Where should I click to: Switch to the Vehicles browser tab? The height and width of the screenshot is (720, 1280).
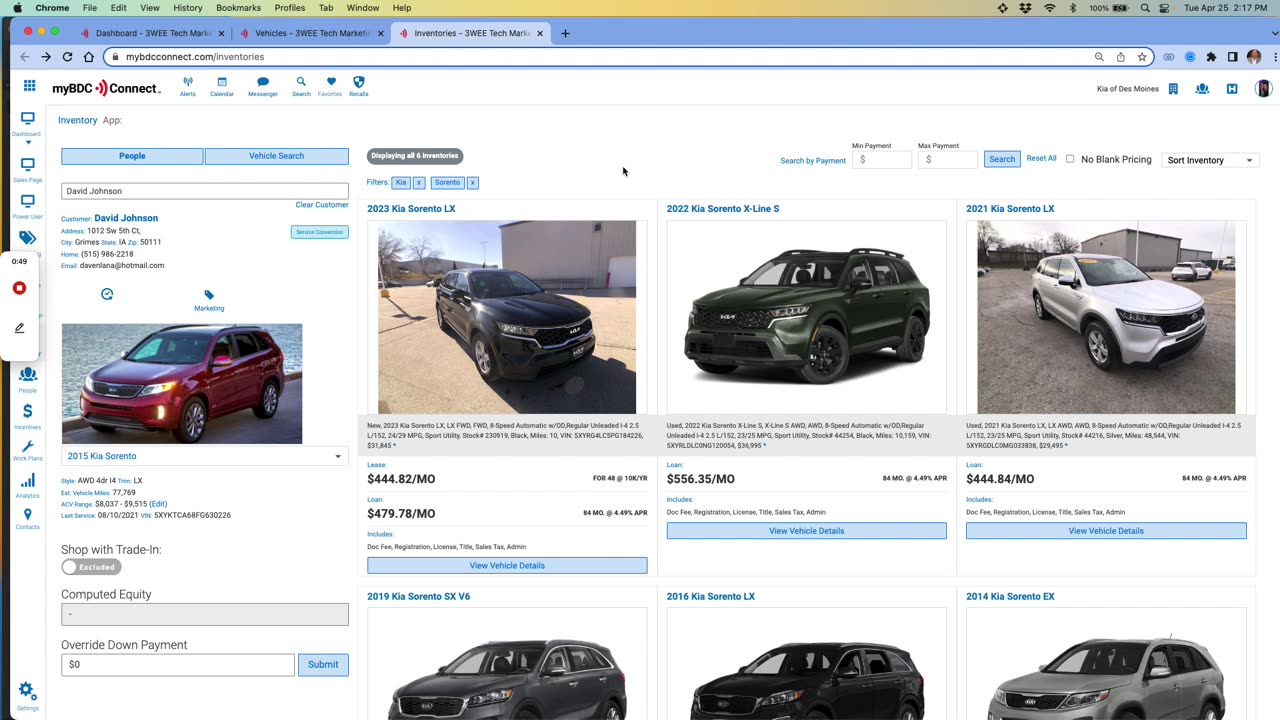tap(312, 33)
